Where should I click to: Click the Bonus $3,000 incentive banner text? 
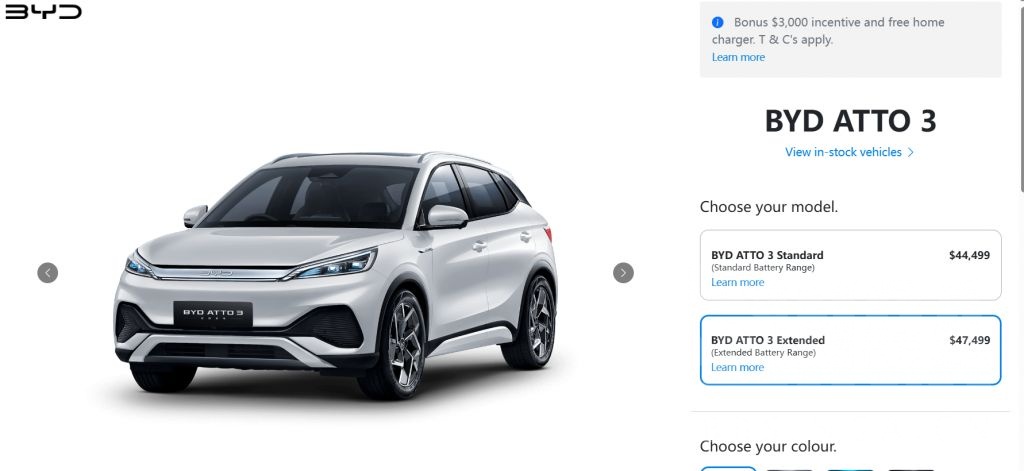tap(828, 31)
